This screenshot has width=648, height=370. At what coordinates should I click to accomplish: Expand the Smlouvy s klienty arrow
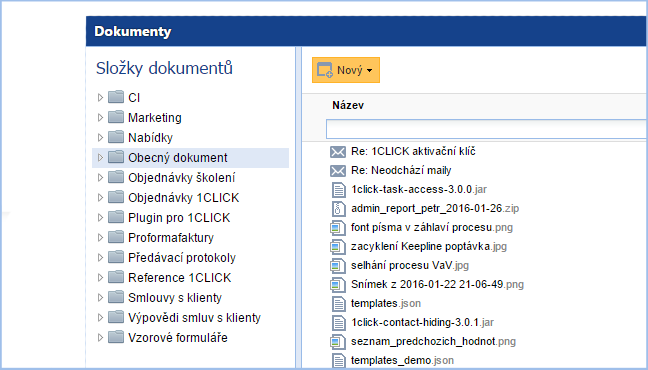click(100, 297)
